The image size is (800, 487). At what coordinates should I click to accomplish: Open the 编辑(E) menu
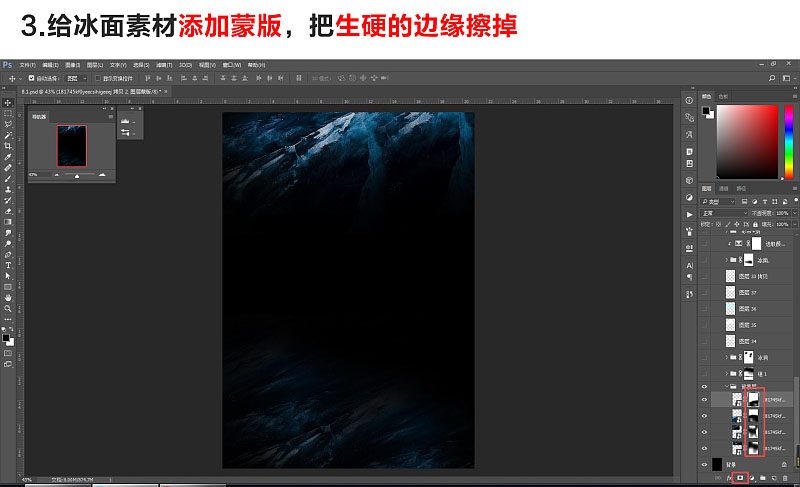(50, 65)
